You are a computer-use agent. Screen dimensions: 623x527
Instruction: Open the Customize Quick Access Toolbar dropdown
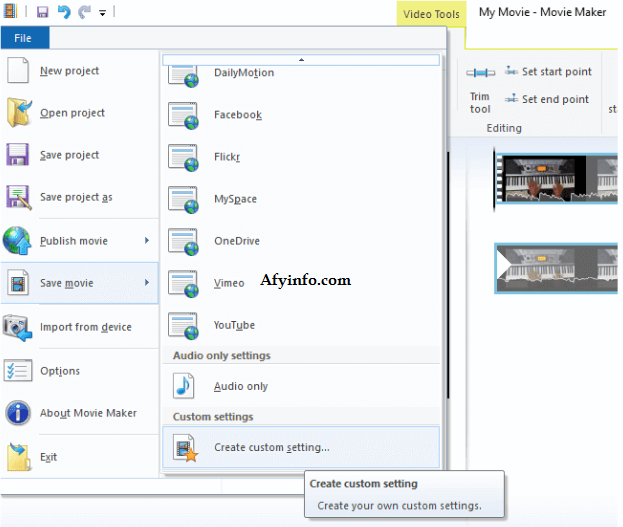103,13
